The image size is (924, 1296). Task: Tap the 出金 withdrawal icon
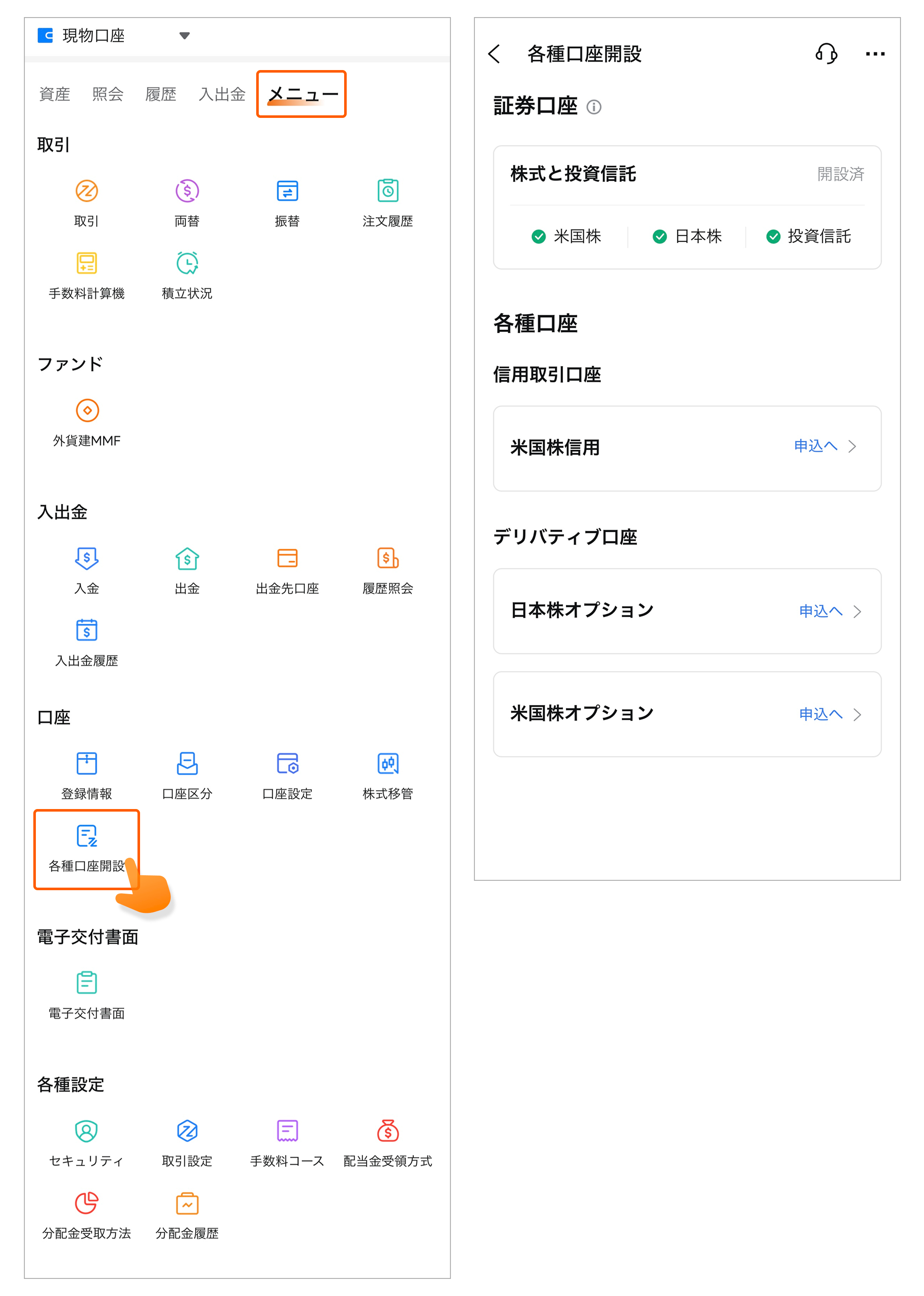(x=187, y=558)
